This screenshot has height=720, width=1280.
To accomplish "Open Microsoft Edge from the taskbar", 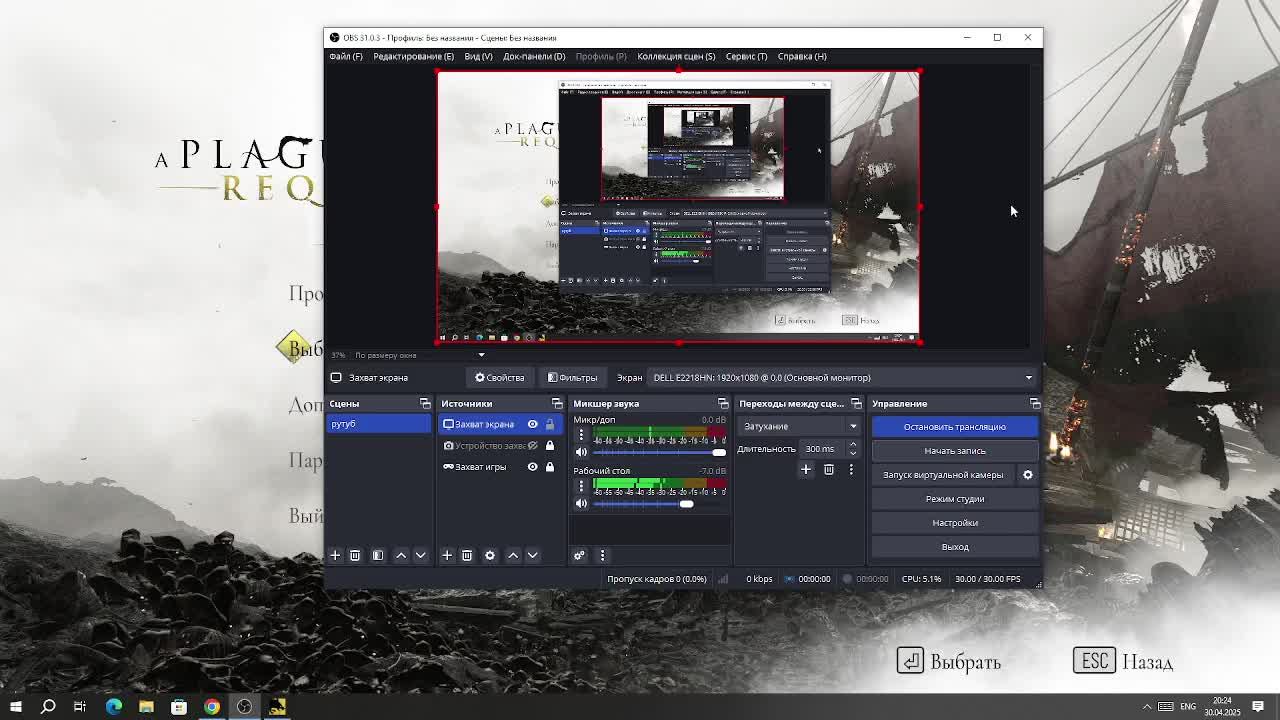I will click(114, 707).
